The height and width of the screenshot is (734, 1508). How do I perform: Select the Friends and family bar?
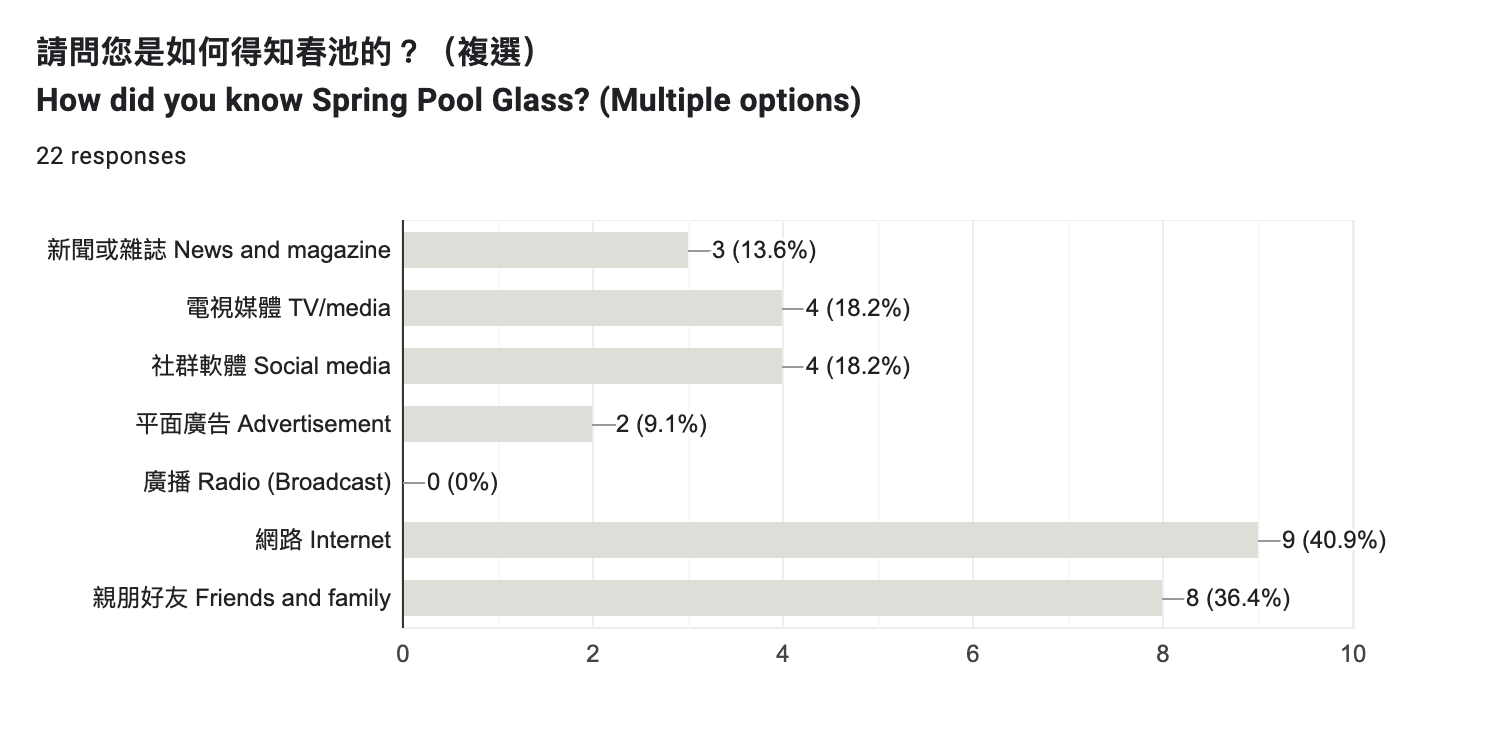[783, 598]
